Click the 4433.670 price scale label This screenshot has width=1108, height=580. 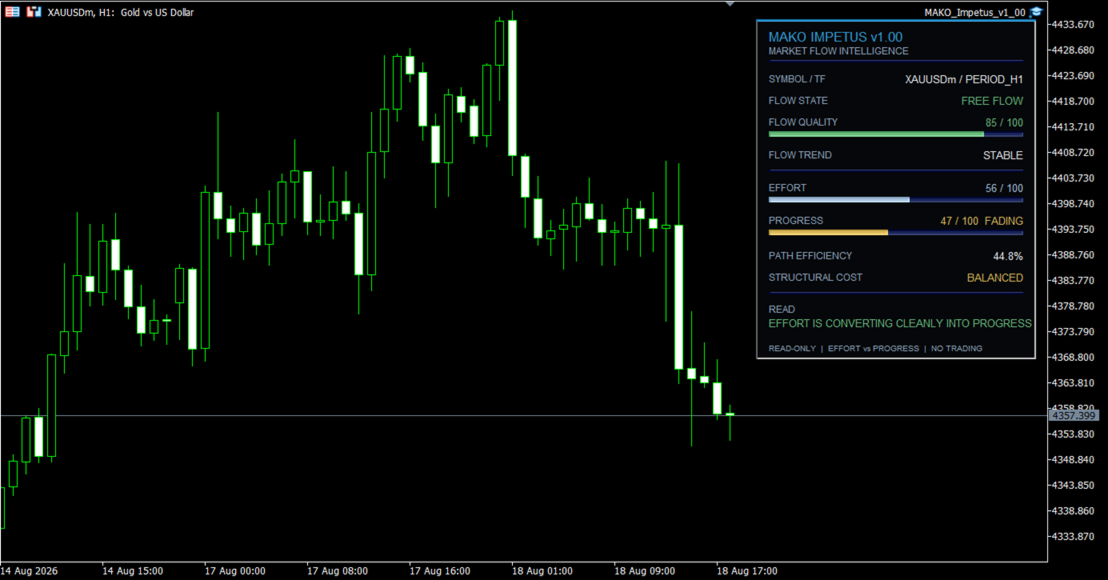[x=1073, y=25]
